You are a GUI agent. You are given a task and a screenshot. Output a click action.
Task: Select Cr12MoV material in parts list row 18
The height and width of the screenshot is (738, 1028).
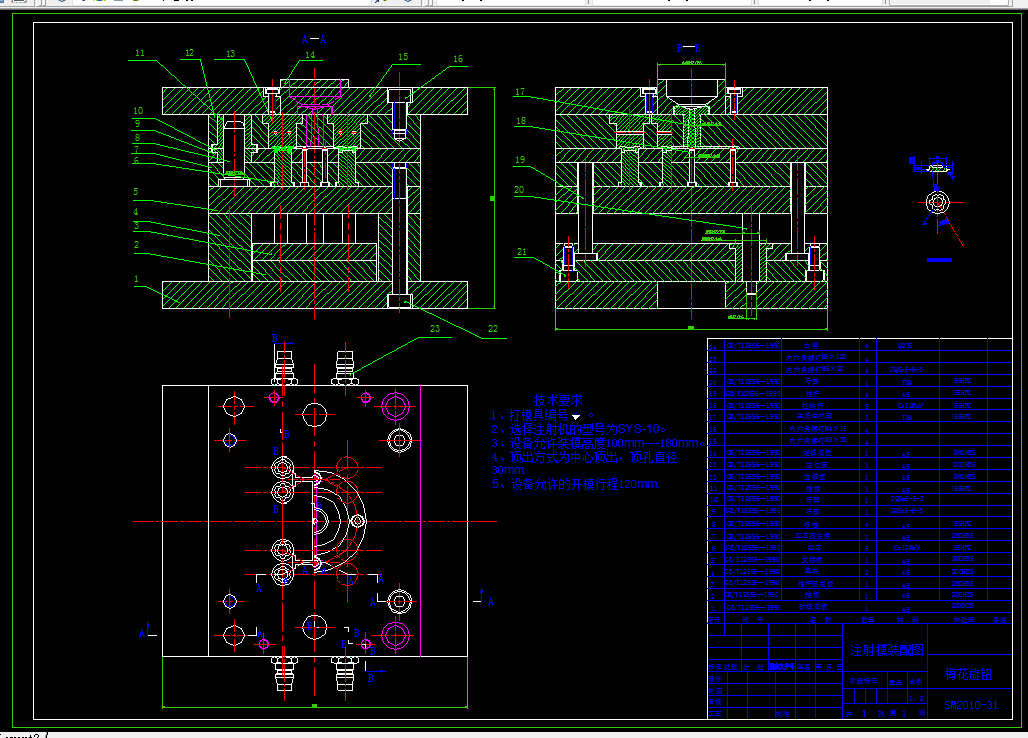(x=910, y=405)
